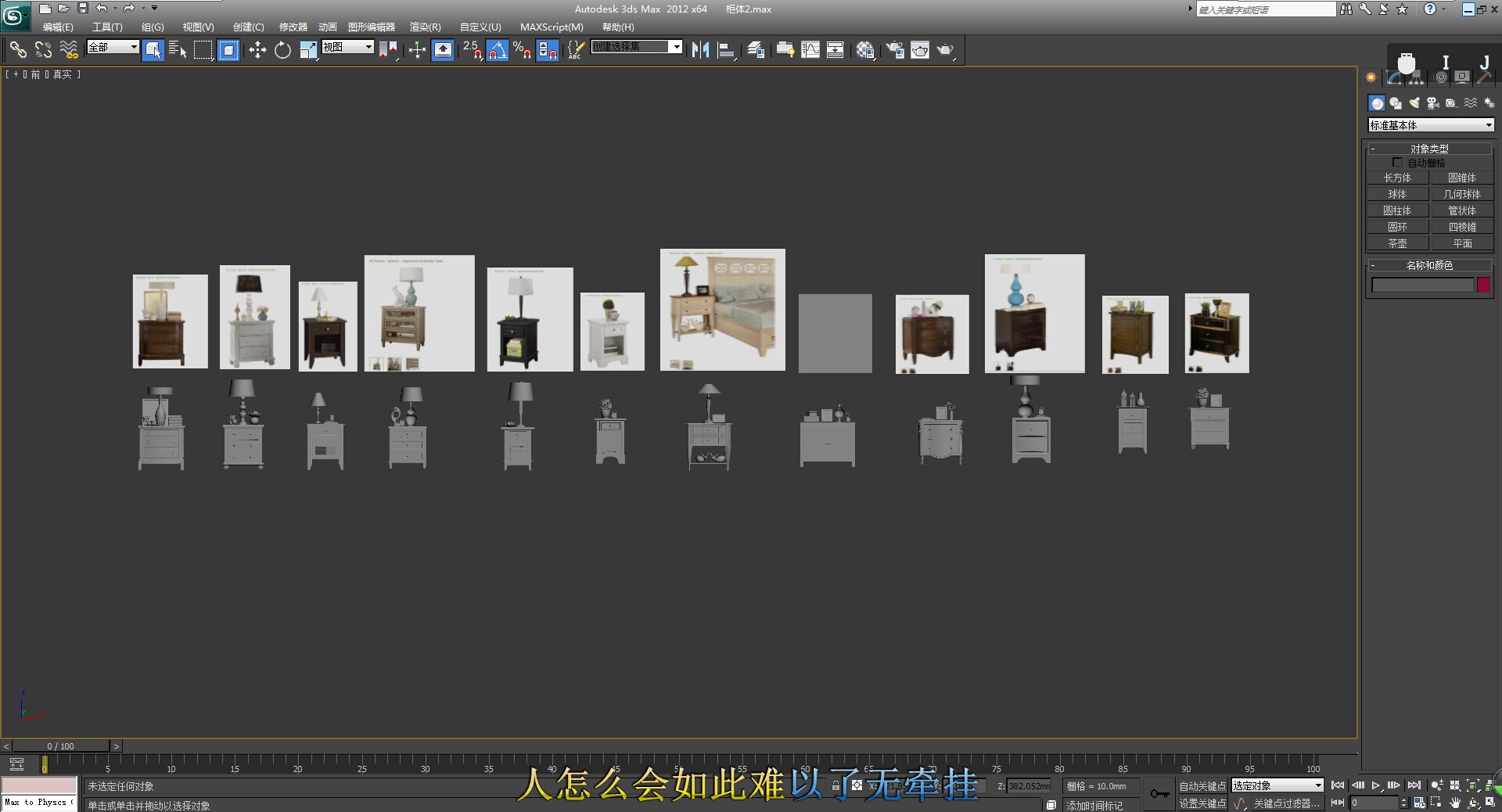The width and height of the screenshot is (1502, 812).
Task: Click the Play Animation button
Action: [x=1376, y=785]
